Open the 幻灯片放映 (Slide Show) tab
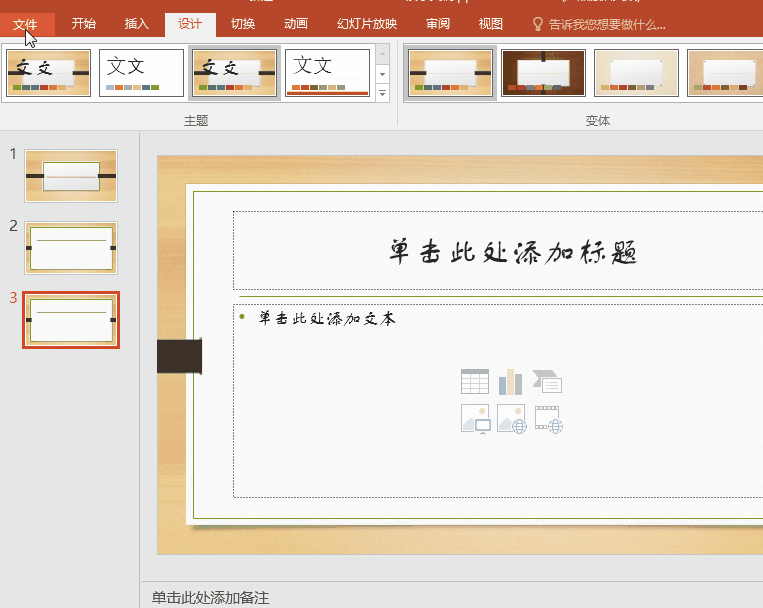 pos(366,24)
